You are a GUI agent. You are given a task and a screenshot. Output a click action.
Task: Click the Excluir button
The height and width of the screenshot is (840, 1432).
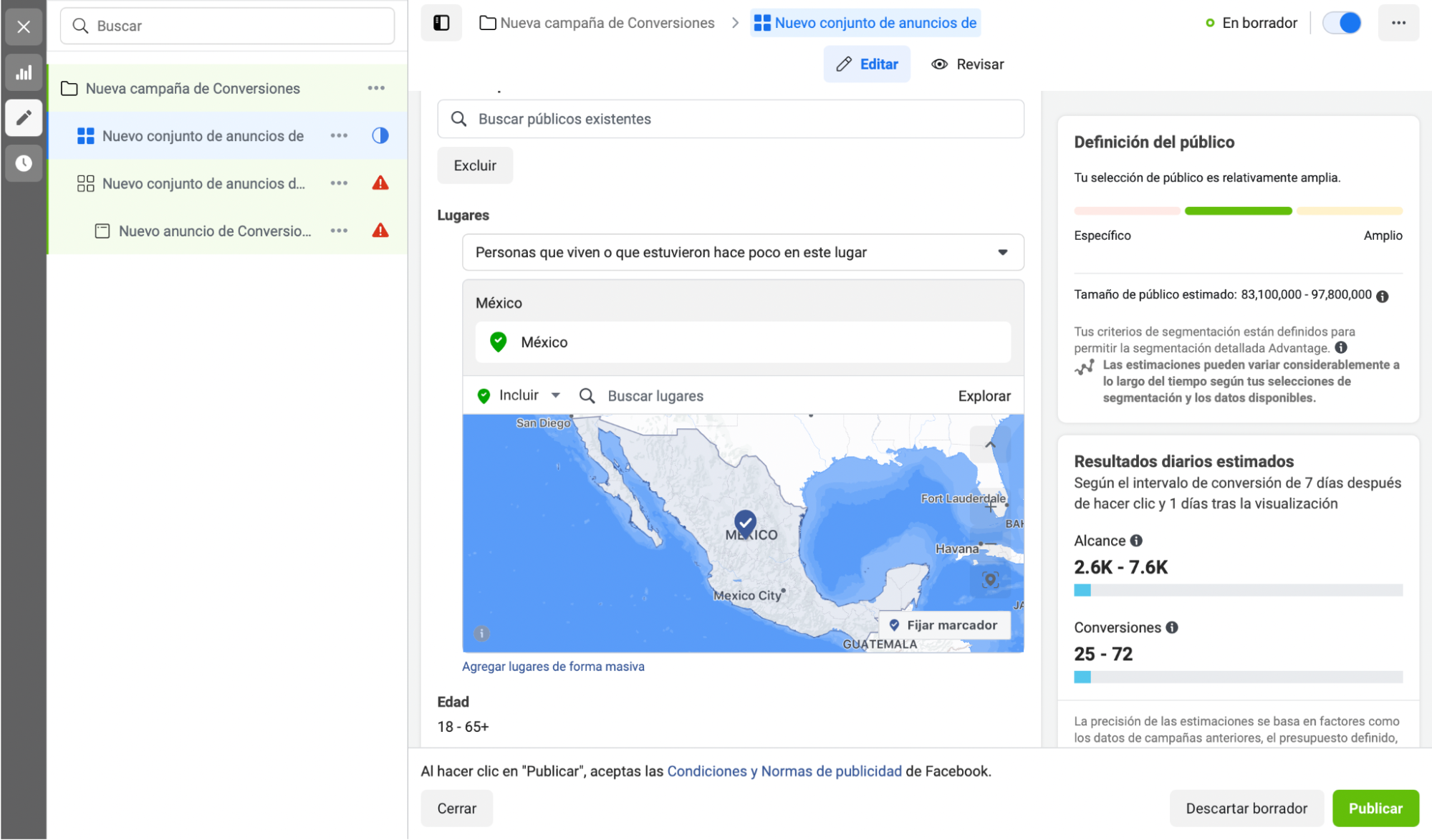click(x=475, y=165)
